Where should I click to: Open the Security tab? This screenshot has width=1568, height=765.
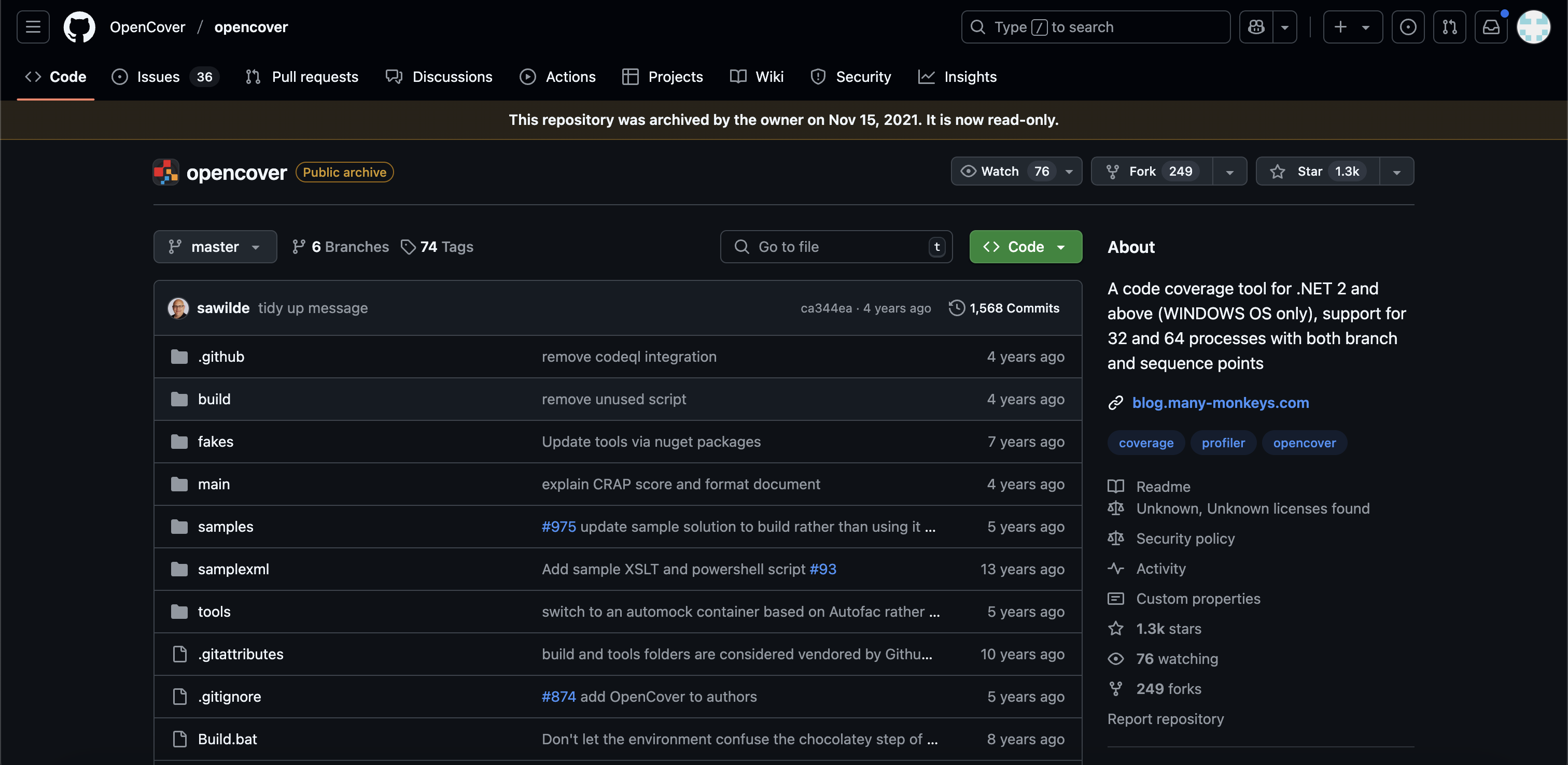coord(850,77)
